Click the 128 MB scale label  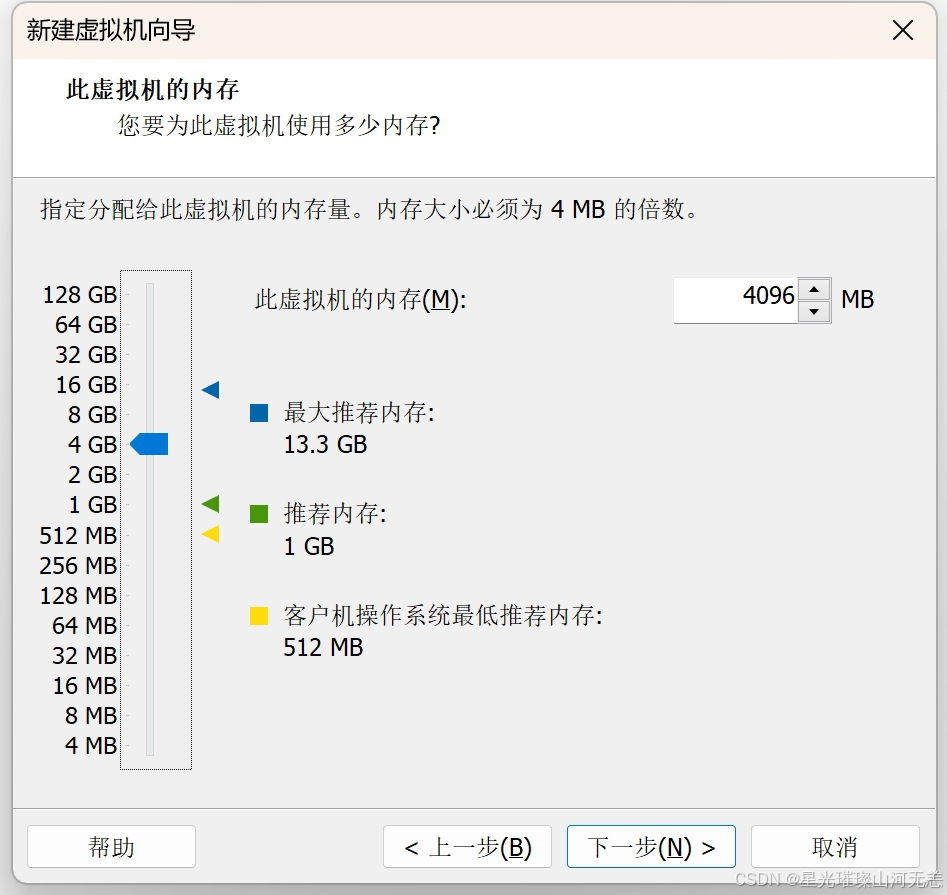[78, 595]
